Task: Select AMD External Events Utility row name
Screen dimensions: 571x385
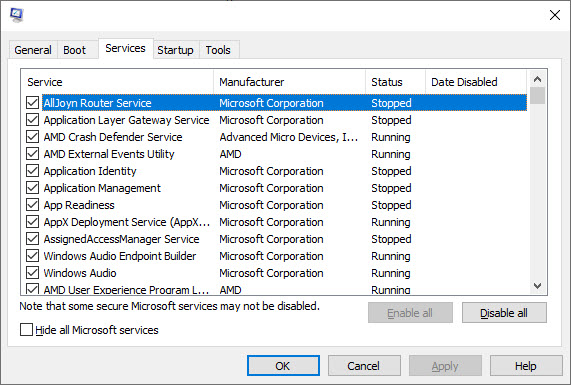Action: coord(109,154)
